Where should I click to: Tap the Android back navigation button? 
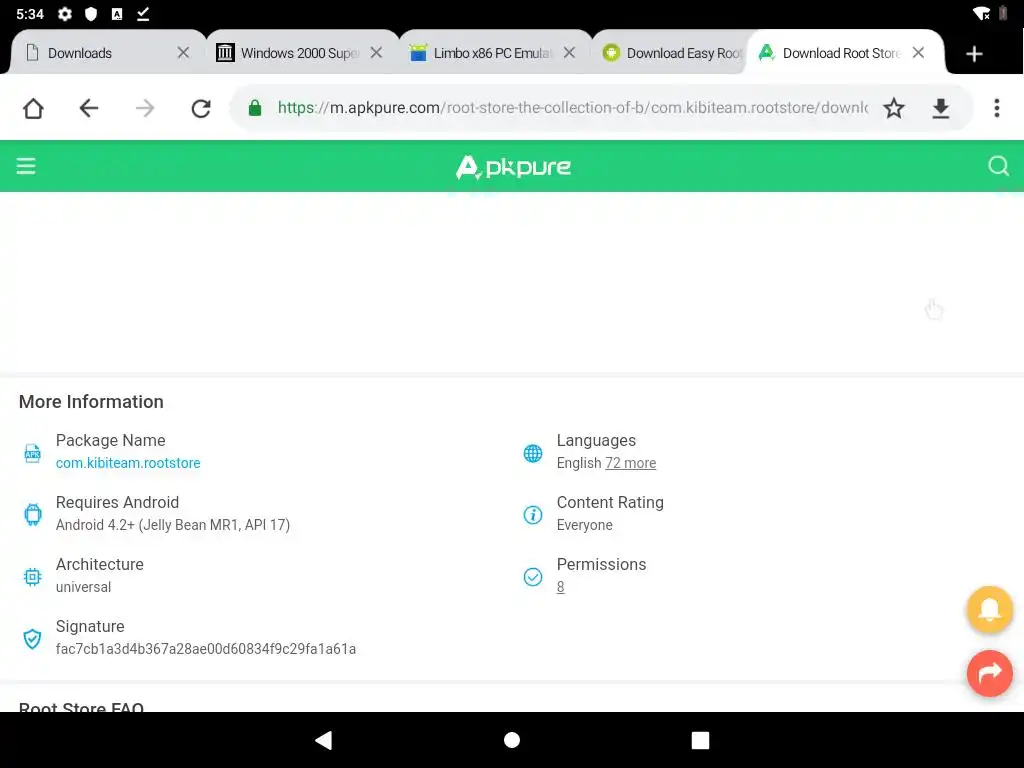pos(324,740)
